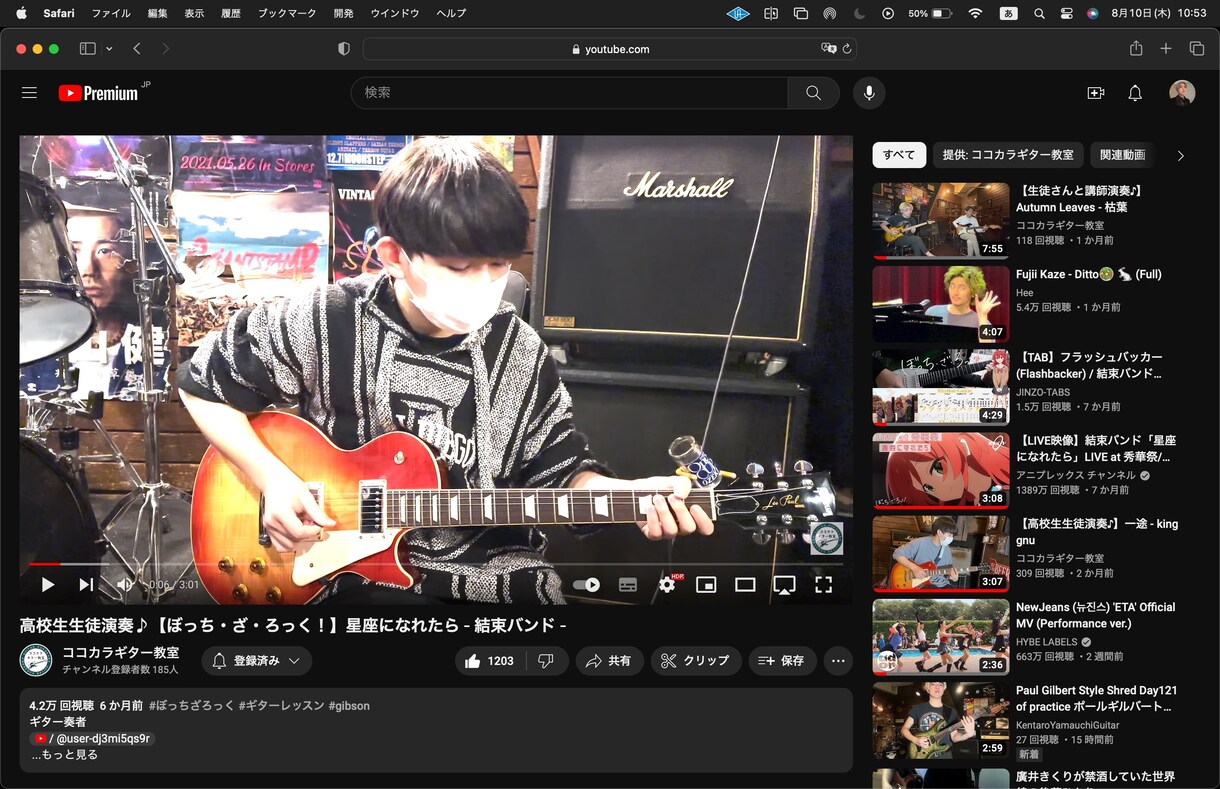Select the すべて filter chip

tap(899, 155)
